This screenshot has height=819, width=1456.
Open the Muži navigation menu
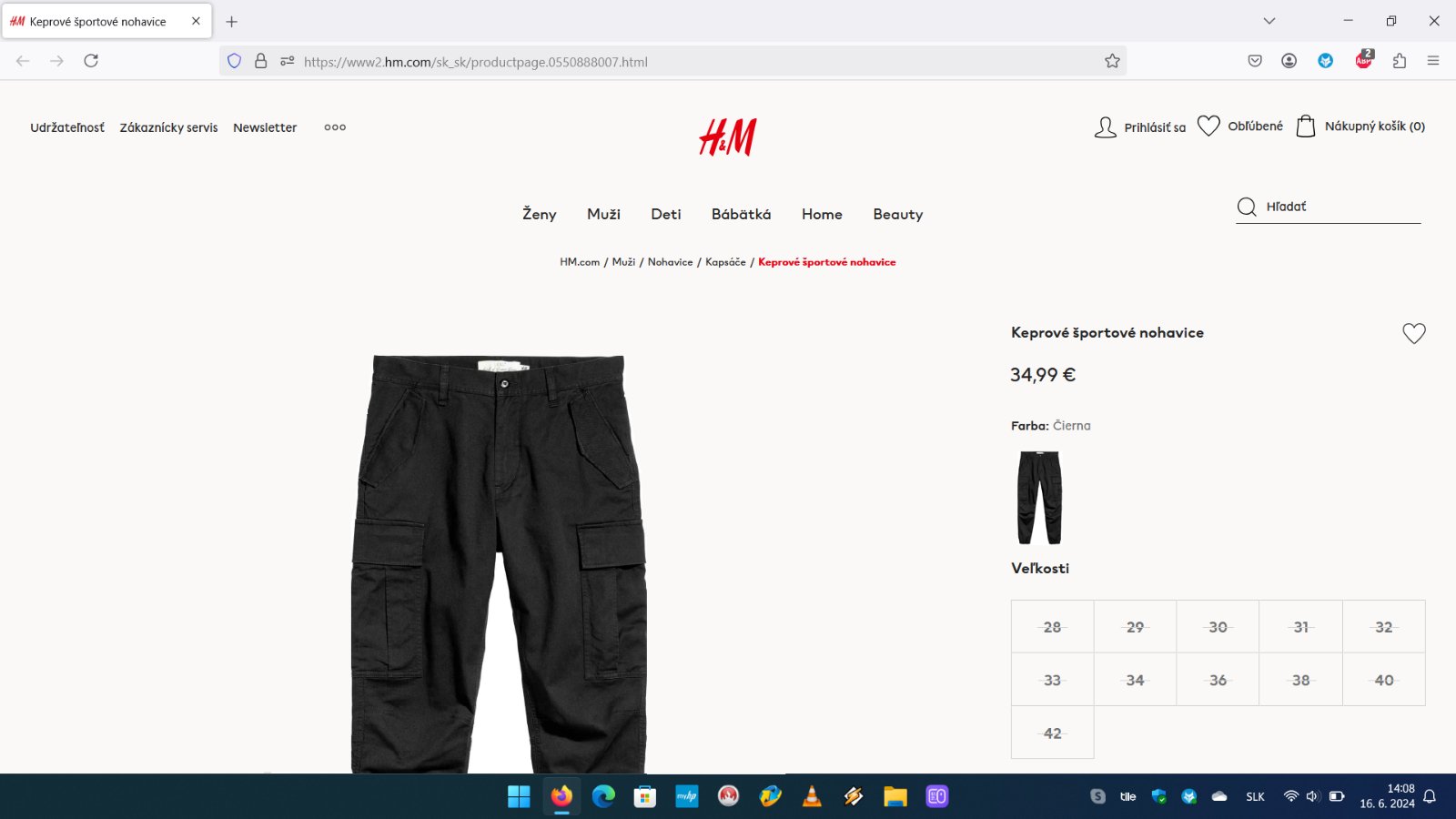603,214
